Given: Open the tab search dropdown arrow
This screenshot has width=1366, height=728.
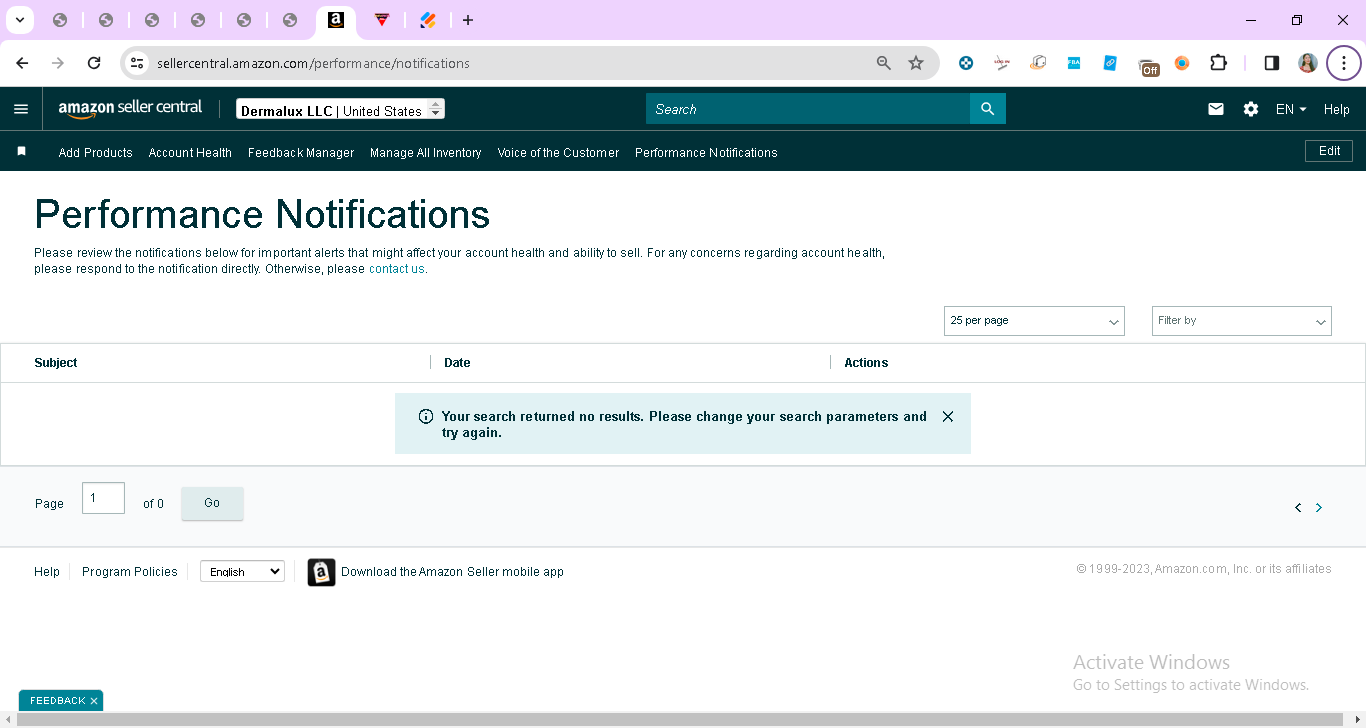Looking at the screenshot, I should coord(19,20).
